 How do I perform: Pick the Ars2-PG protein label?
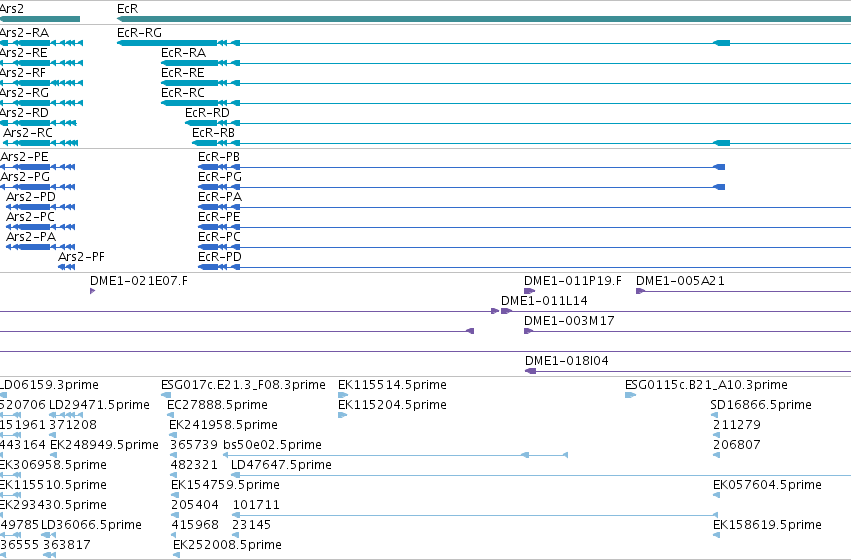tap(25, 177)
